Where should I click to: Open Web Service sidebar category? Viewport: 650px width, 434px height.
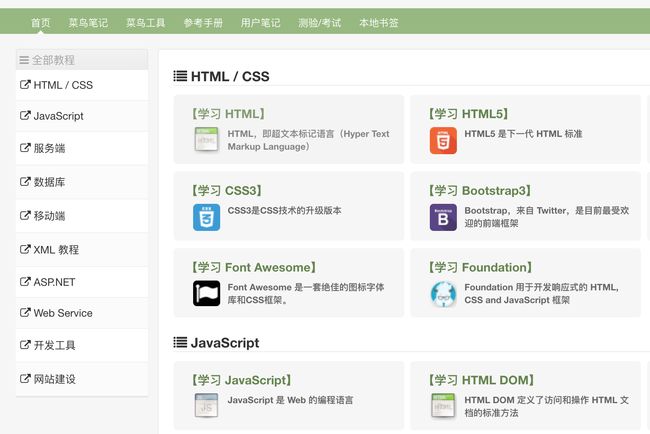point(82,313)
